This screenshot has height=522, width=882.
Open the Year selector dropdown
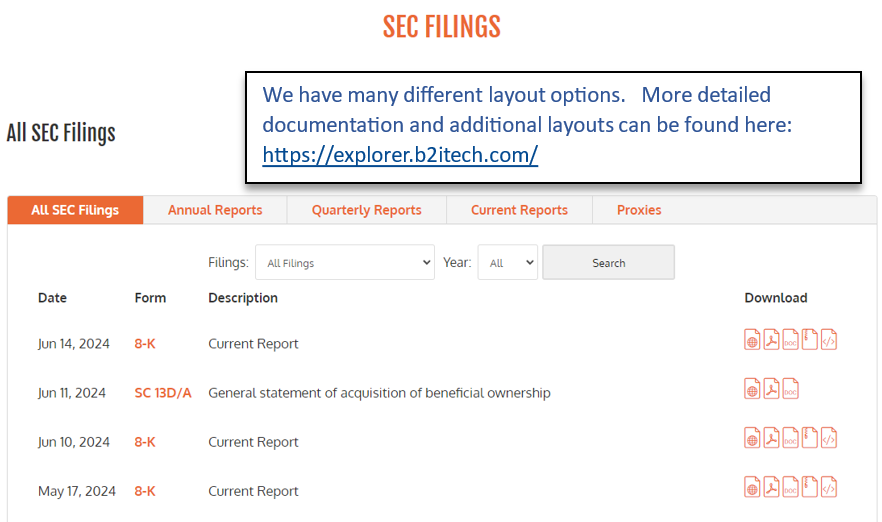508,262
